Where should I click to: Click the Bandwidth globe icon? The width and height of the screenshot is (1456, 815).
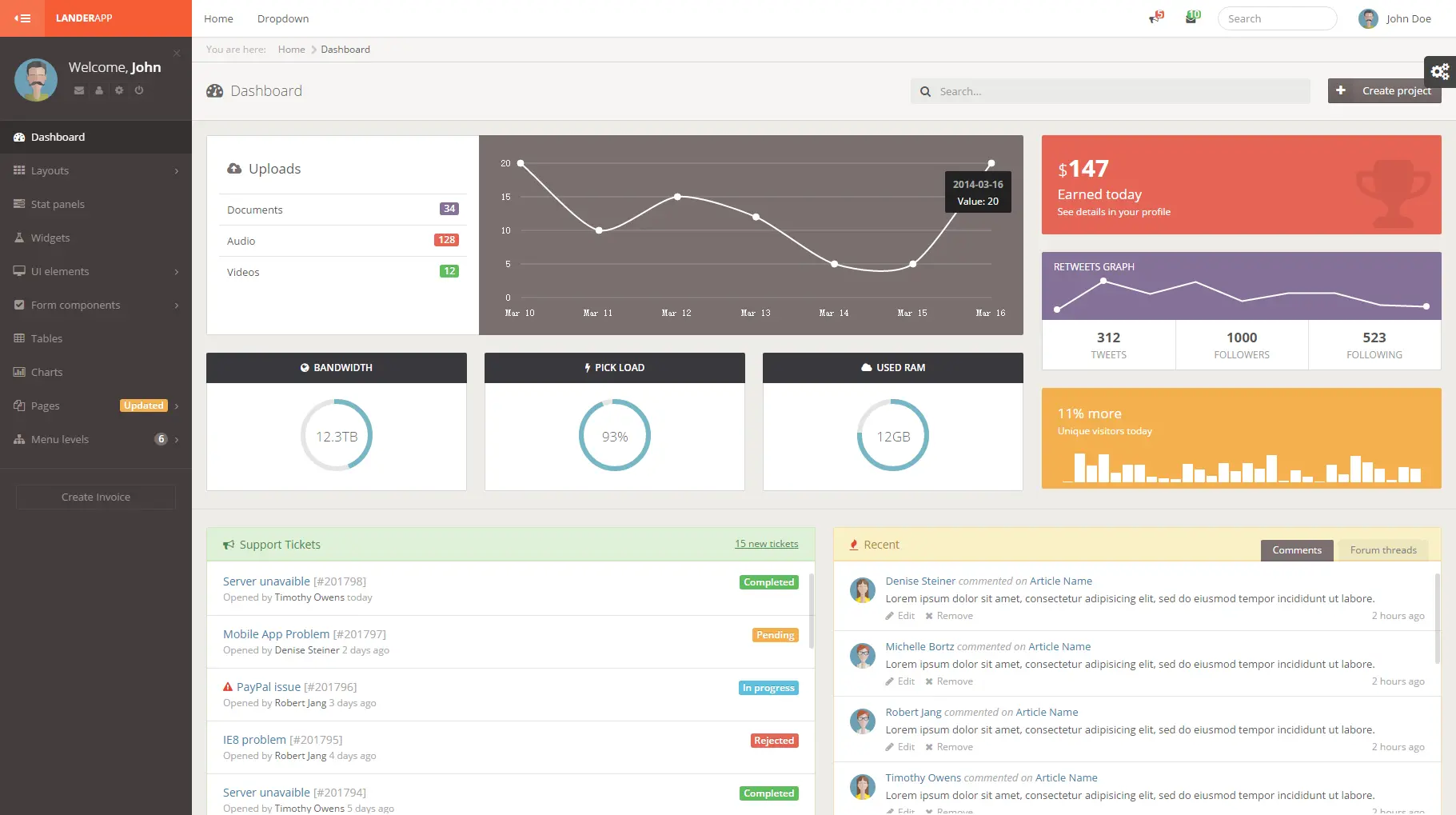tap(305, 368)
